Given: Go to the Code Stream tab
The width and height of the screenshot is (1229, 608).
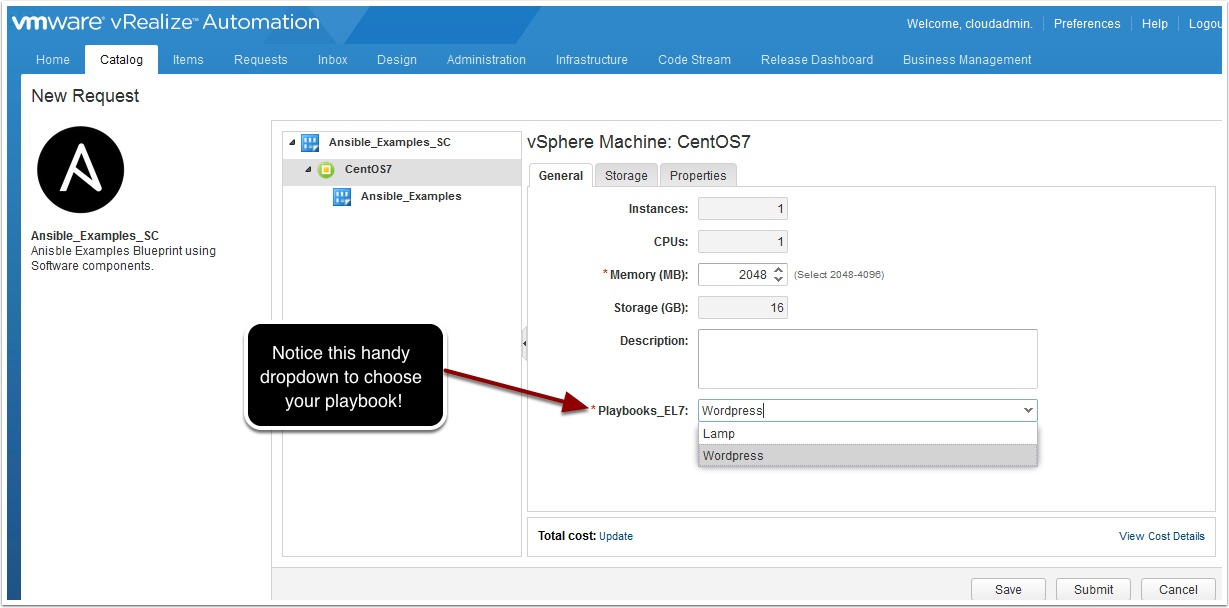Looking at the screenshot, I should click(694, 60).
